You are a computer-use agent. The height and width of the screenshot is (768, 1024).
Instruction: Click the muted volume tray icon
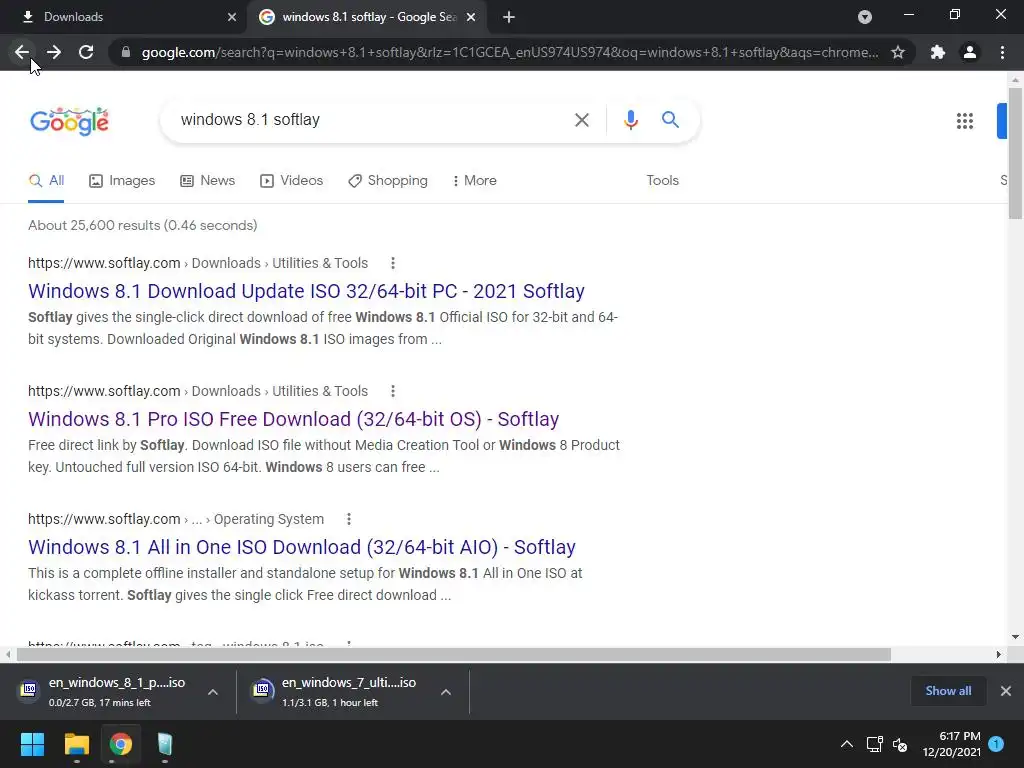pyautogui.click(x=900, y=744)
